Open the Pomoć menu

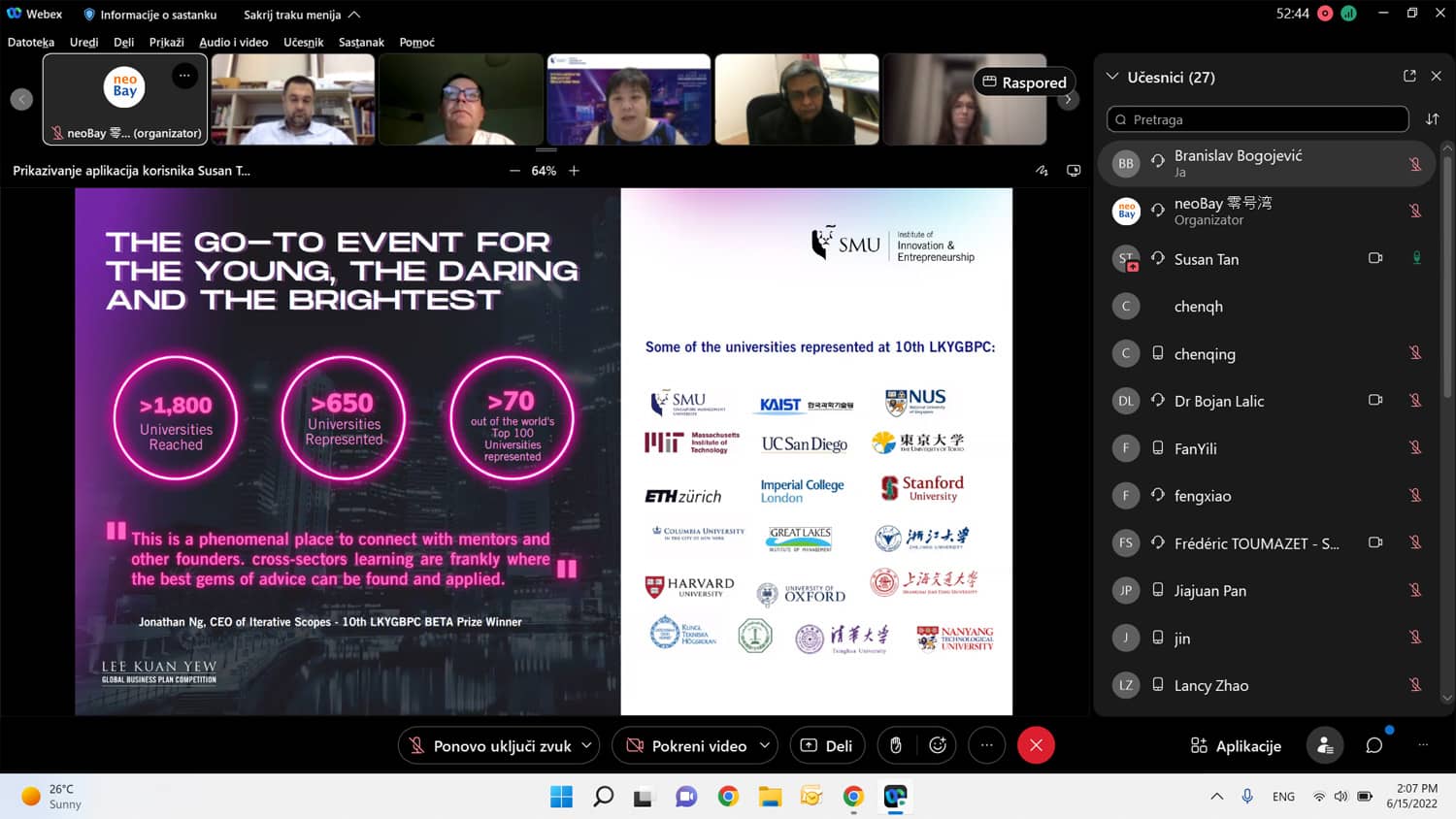coord(417,42)
